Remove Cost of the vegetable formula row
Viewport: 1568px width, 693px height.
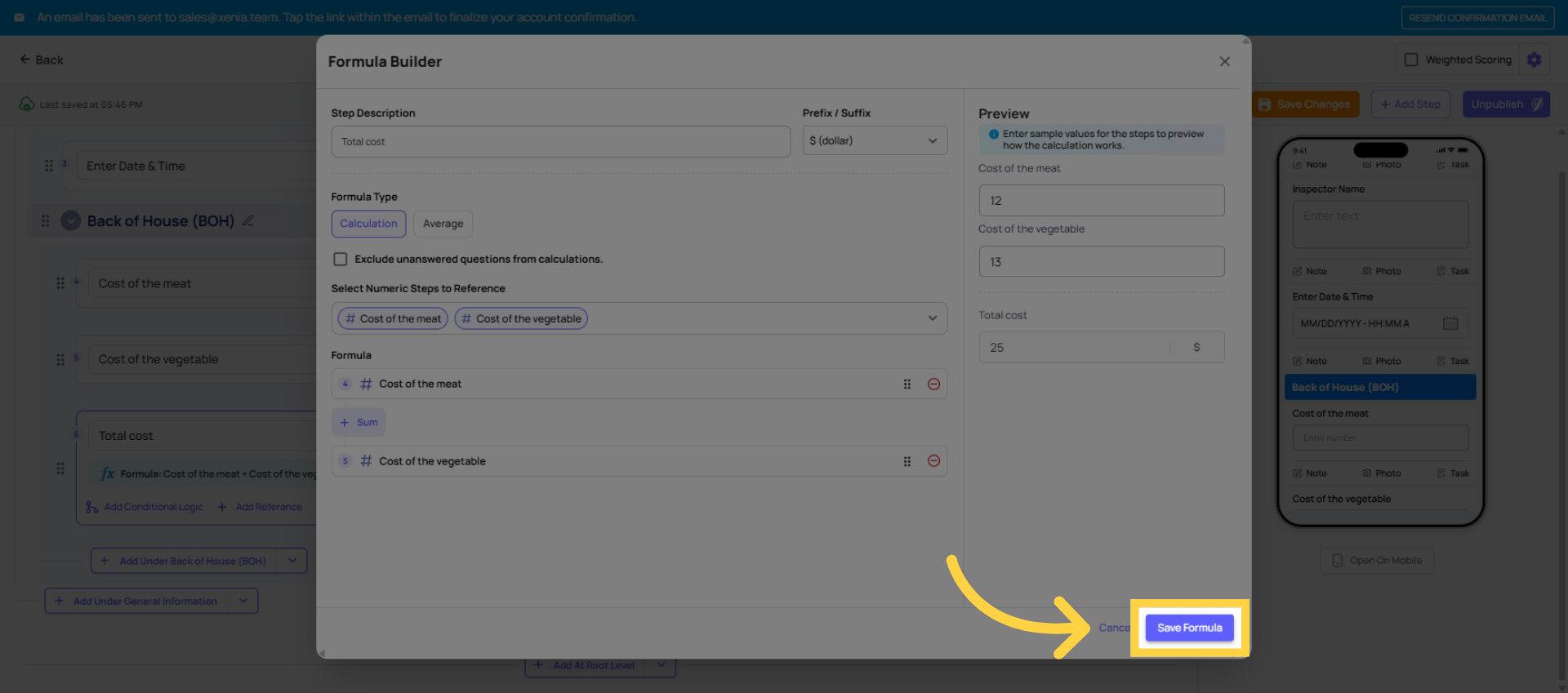933,461
